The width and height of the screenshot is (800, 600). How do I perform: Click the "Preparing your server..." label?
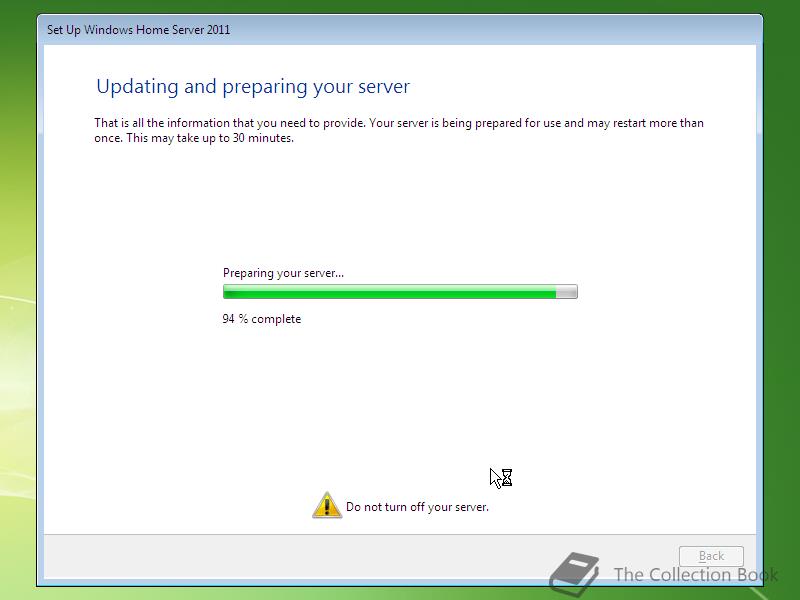283,273
